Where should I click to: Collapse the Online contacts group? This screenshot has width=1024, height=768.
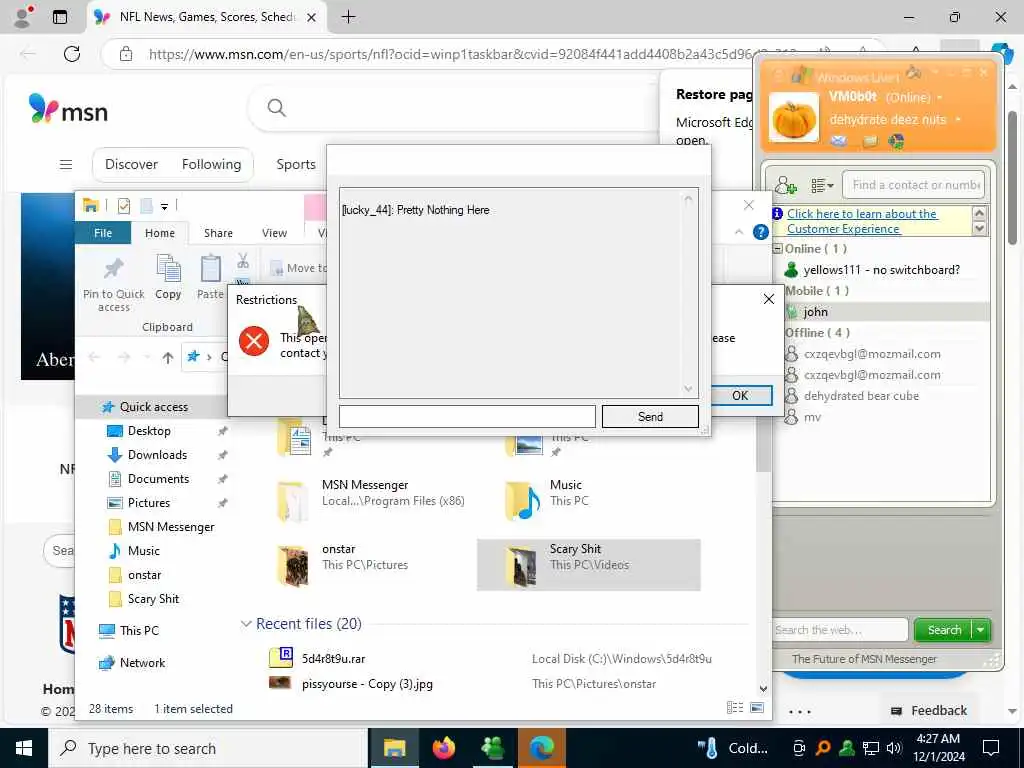[777, 248]
